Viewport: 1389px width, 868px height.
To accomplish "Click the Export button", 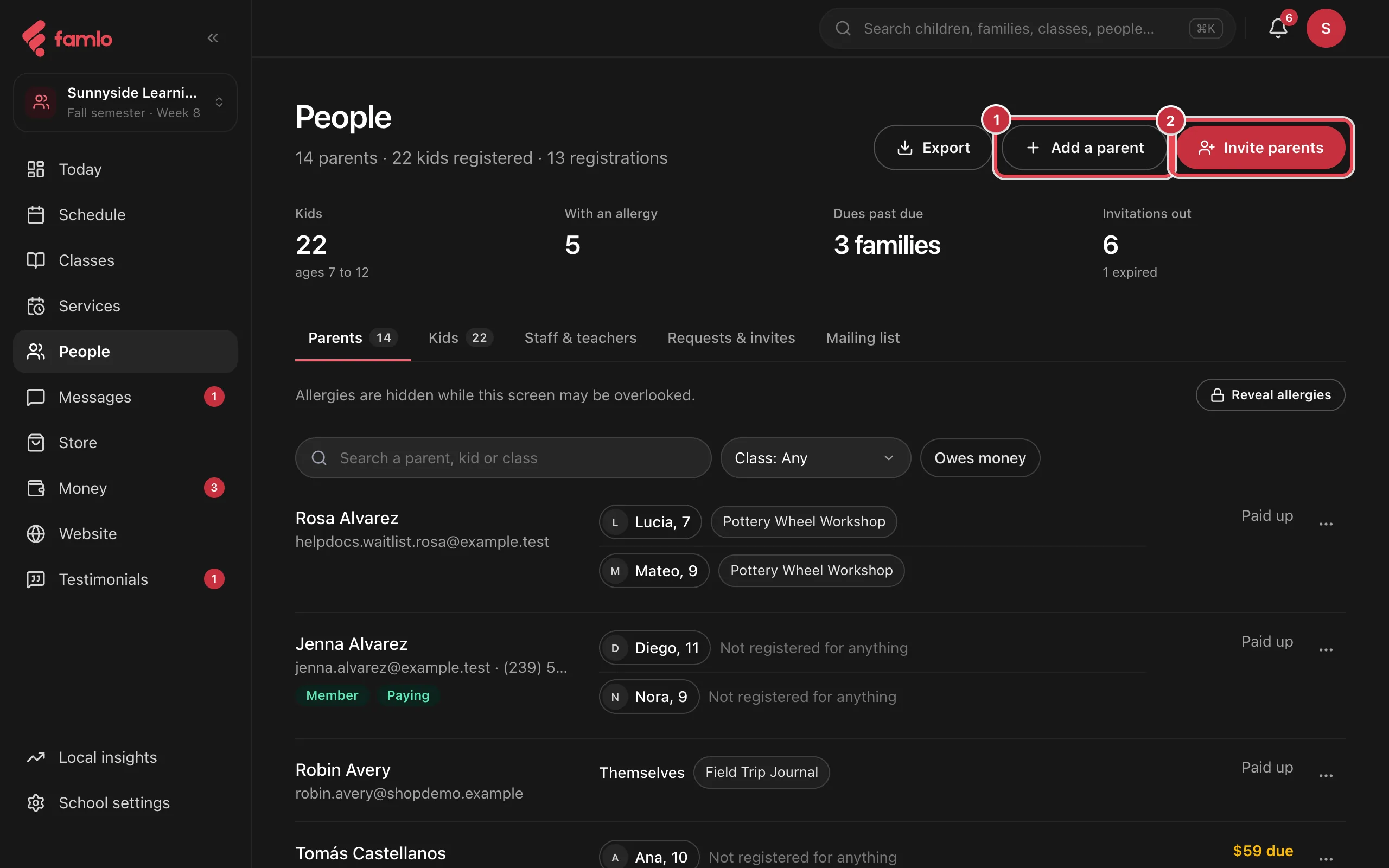I will coord(933,148).
